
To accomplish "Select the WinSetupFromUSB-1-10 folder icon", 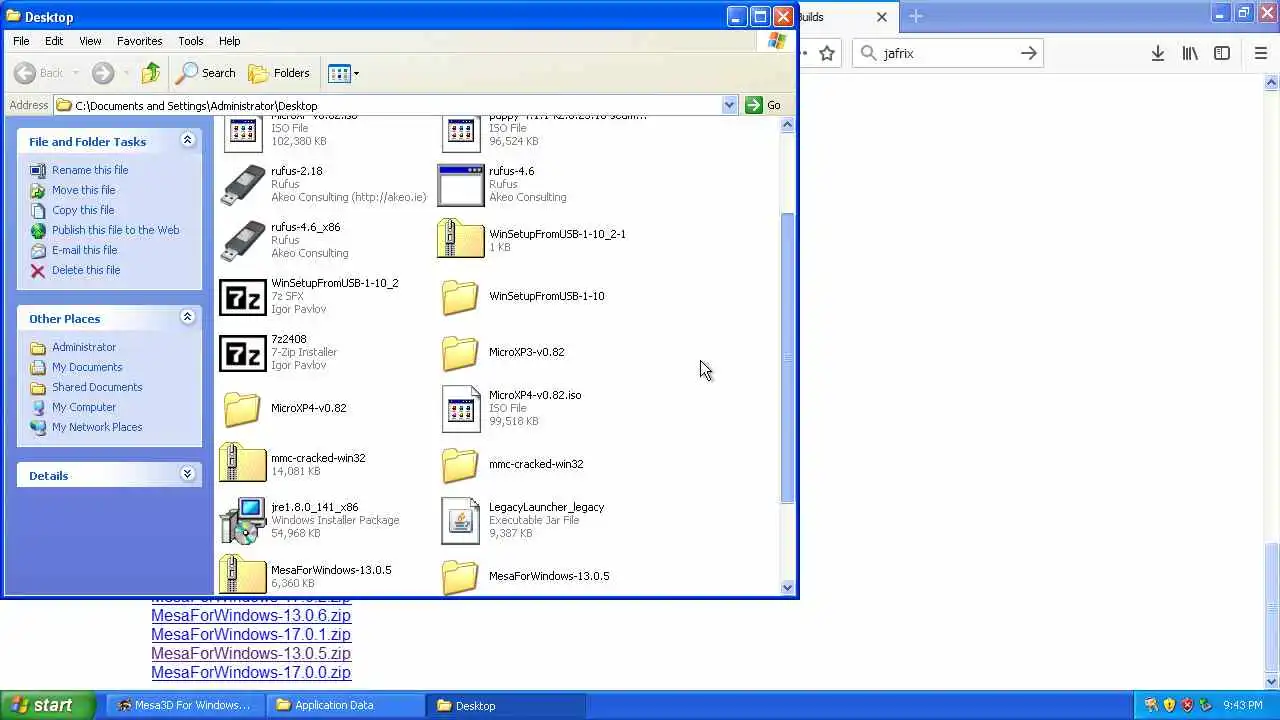I will click(461, 297).
